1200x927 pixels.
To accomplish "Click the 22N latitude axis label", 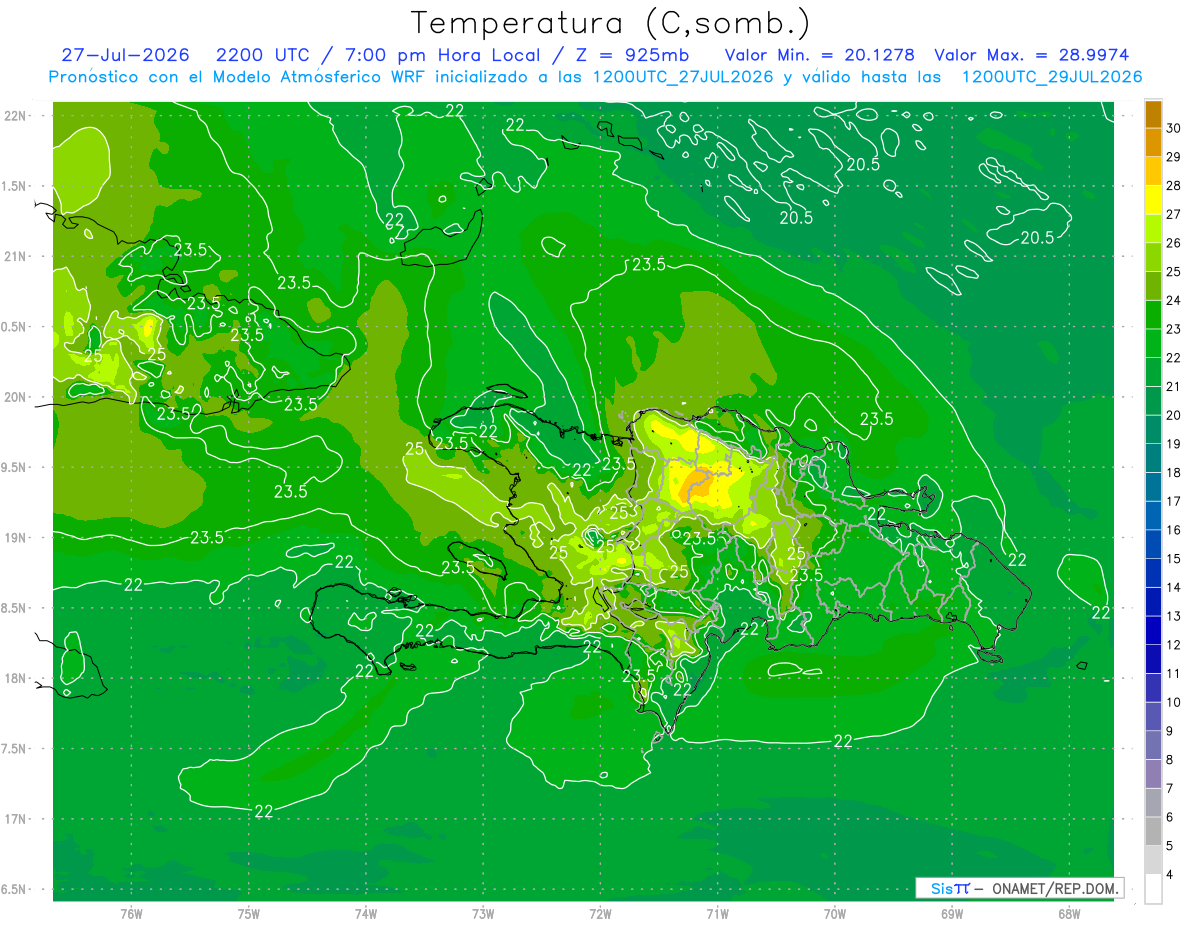I will click(16, 116).
